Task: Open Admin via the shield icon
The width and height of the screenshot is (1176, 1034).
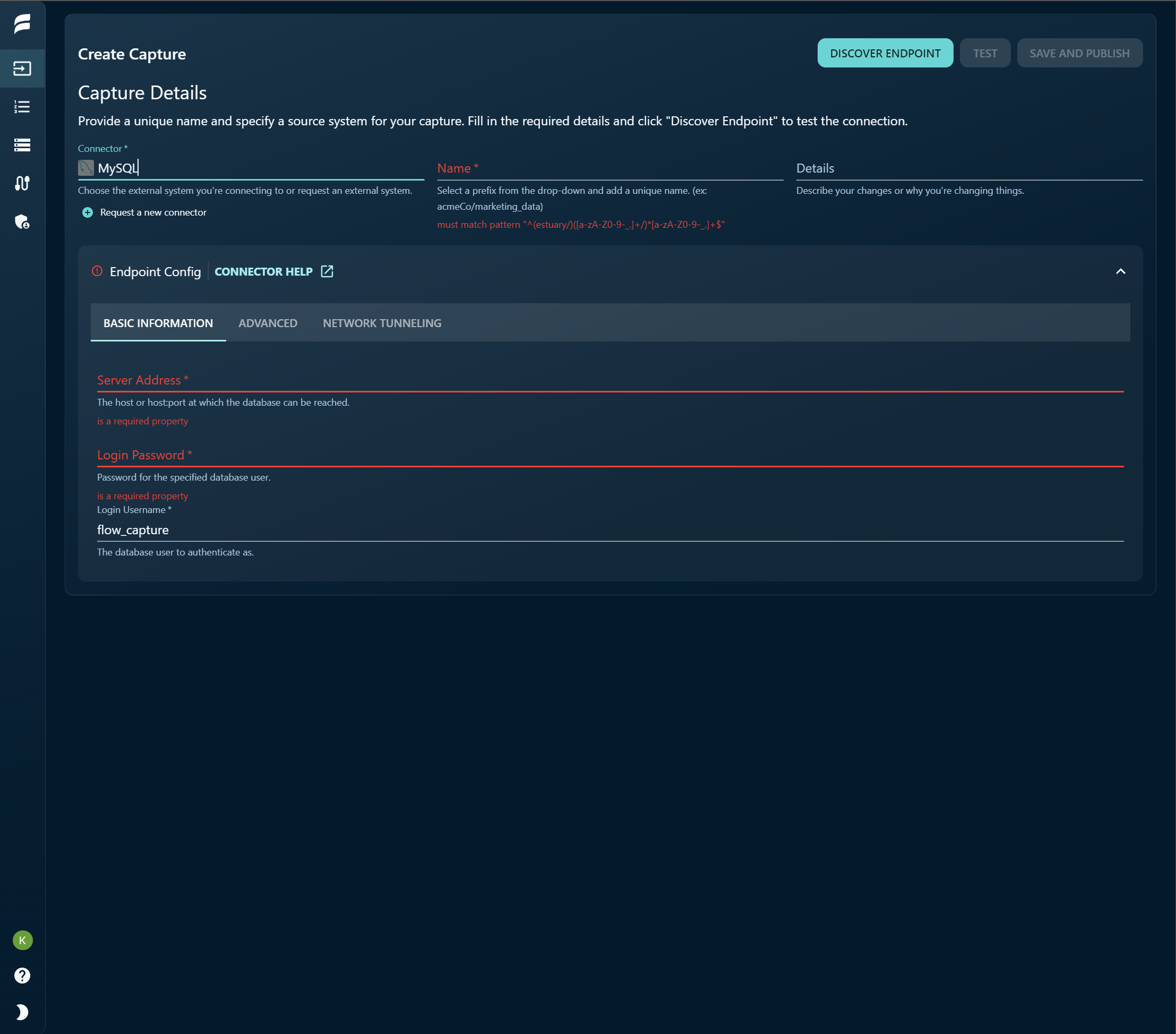Action: click(x=22, y=223)
